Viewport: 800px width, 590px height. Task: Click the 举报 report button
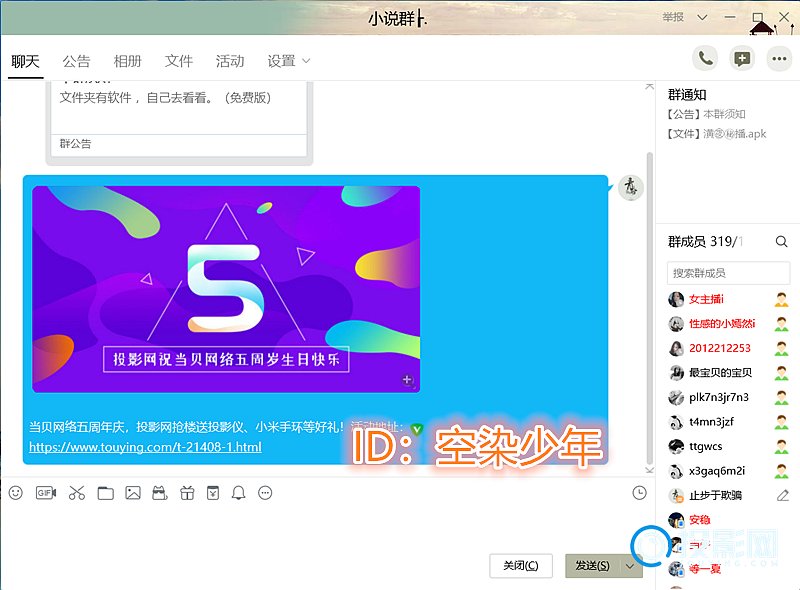click(x=673, y=17)
